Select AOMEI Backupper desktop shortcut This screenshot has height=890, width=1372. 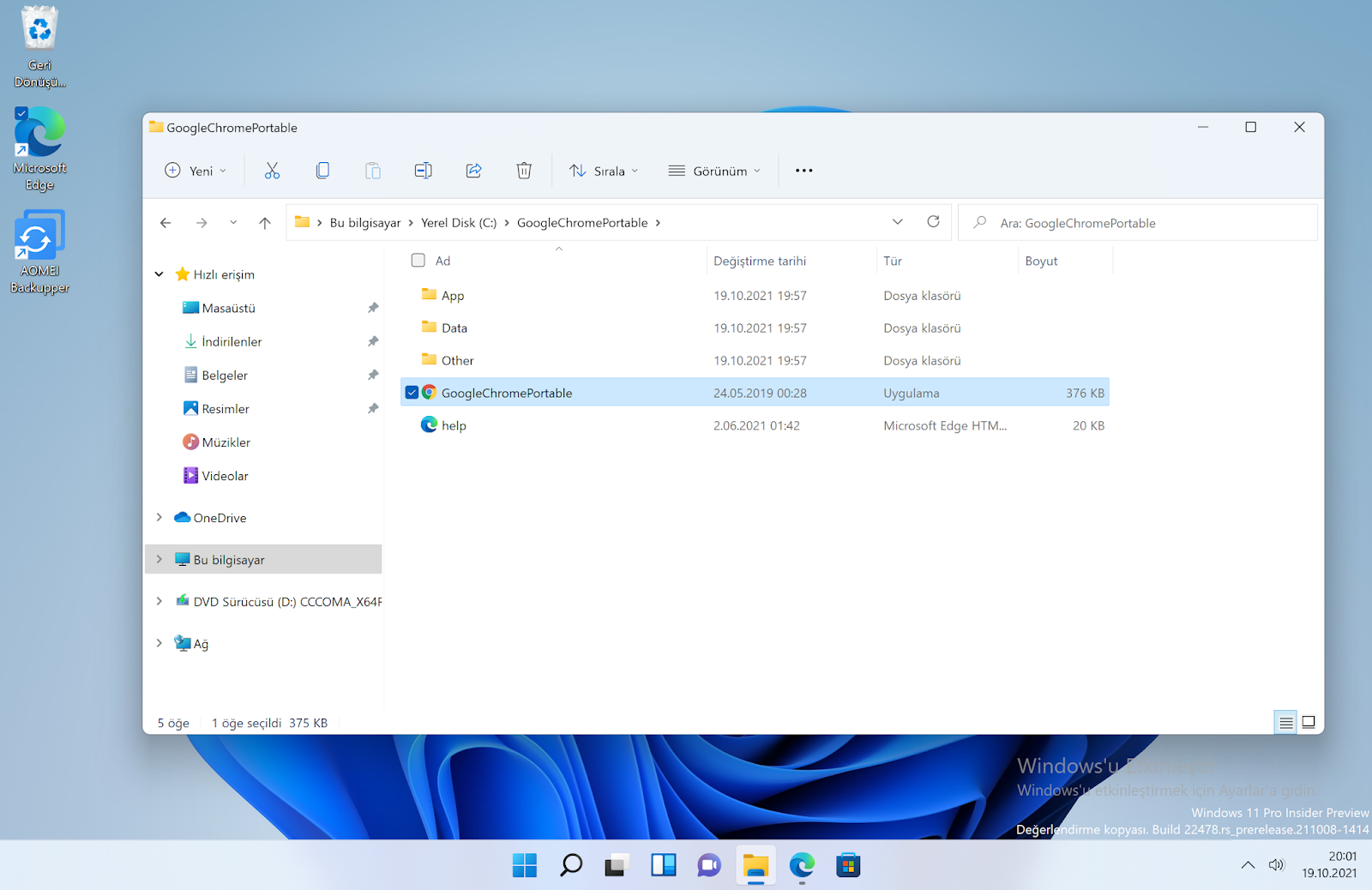(39, 252)
